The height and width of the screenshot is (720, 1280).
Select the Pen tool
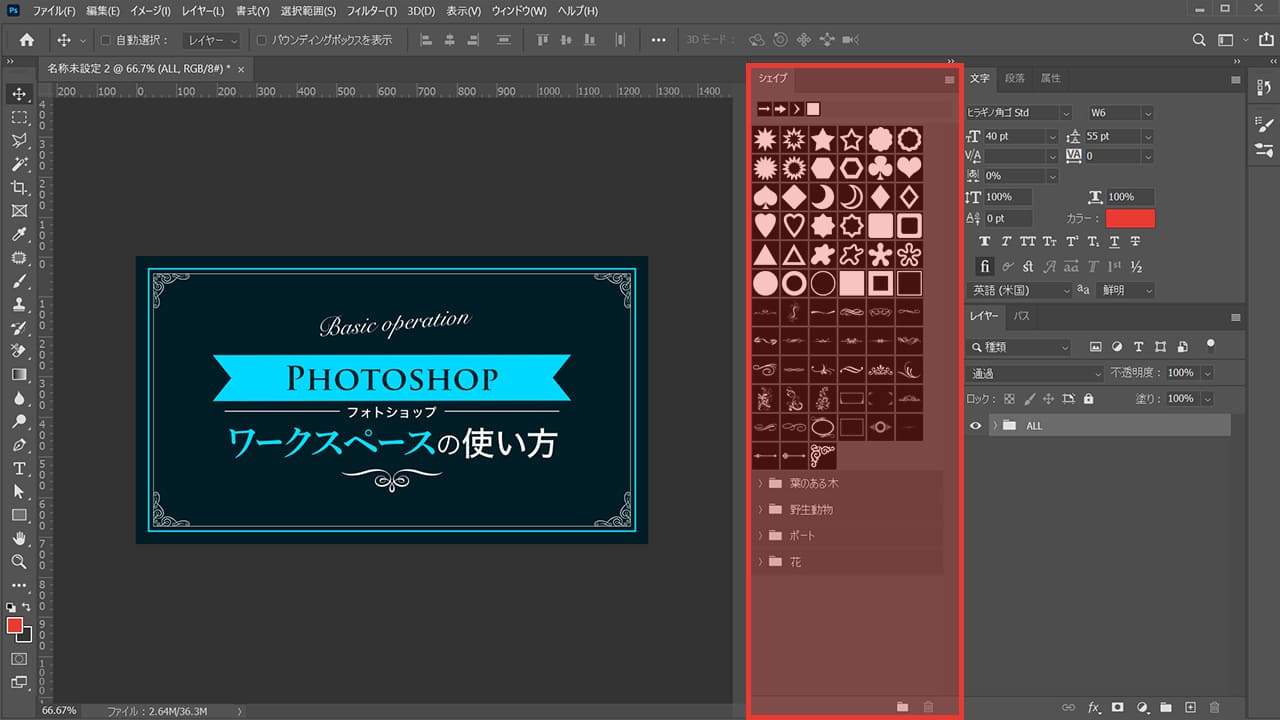click(19, 445)
